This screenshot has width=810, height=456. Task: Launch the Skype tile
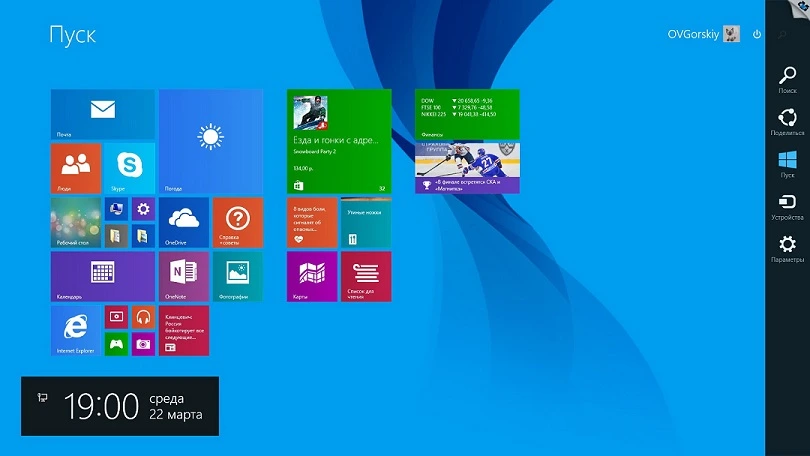[130, 168]
